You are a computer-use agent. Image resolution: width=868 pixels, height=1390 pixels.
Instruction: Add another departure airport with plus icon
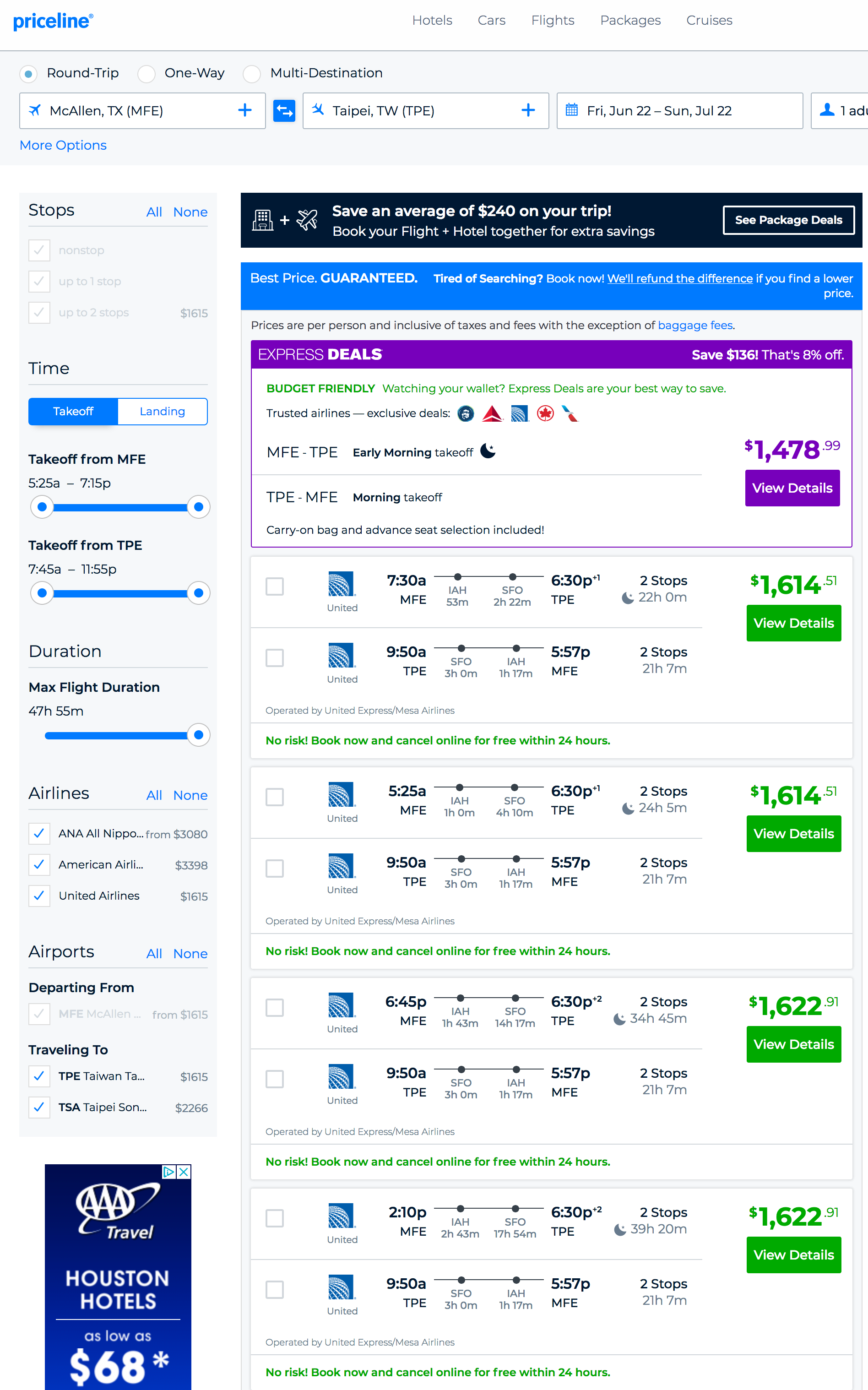click(245, 110)
